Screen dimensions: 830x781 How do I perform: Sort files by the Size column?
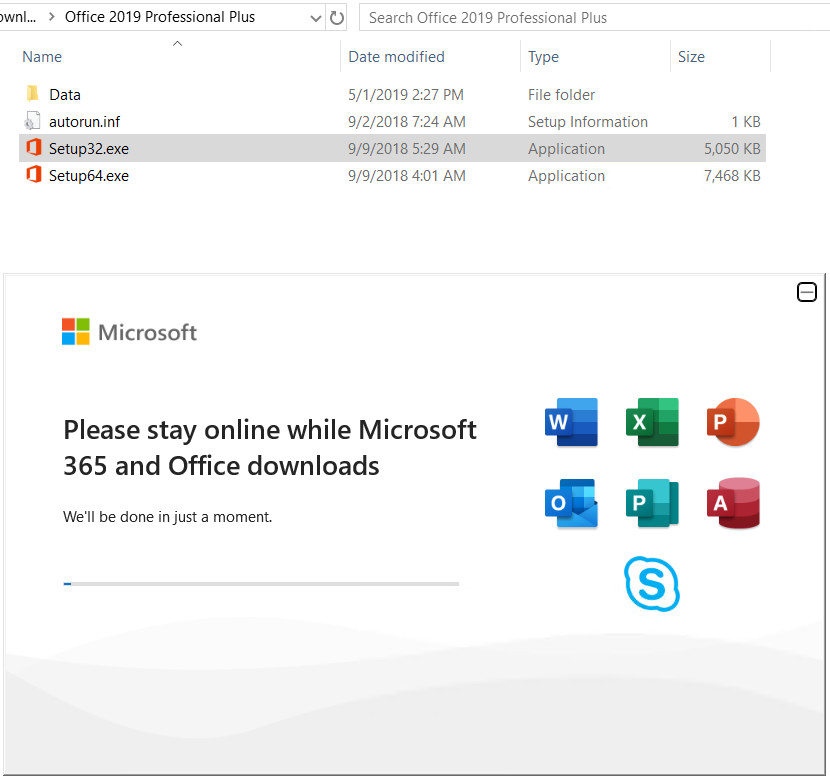point(691,57)
